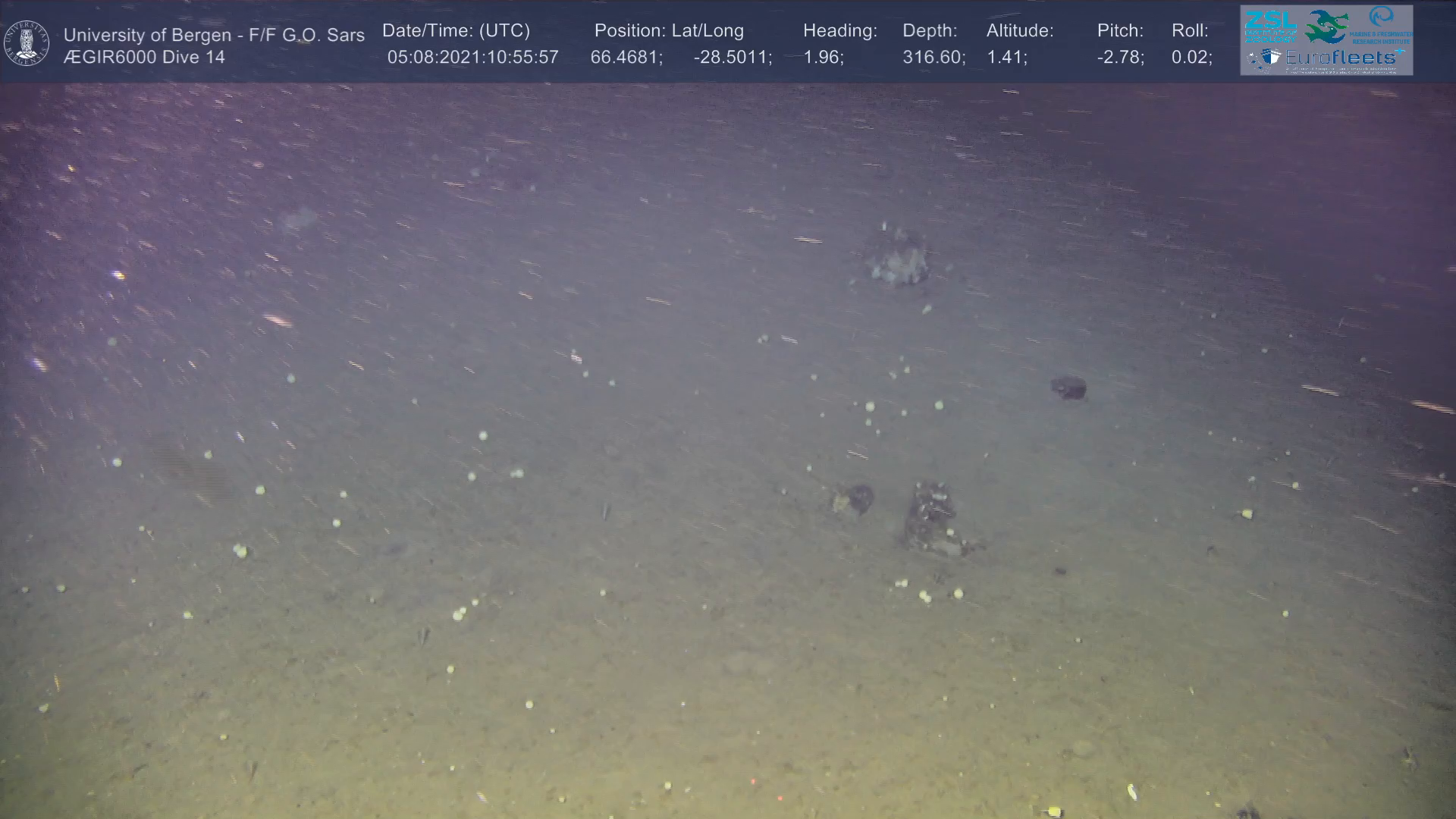Click the green-blue twin fish logo
This screenshot has width=1456, height=819.
[x=1326, y=26]
